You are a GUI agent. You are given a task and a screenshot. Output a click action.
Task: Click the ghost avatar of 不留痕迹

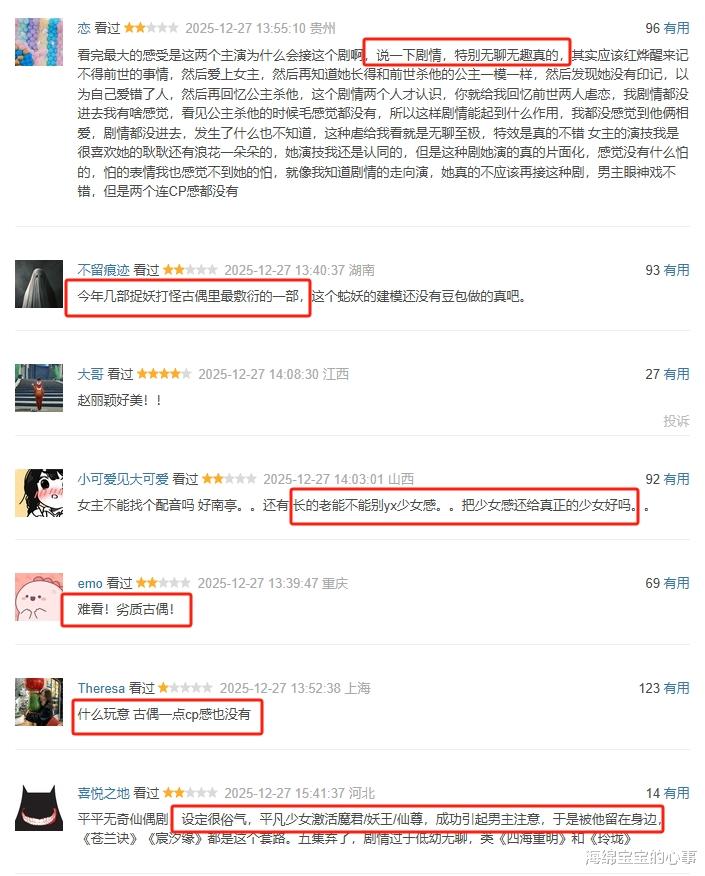39,284
